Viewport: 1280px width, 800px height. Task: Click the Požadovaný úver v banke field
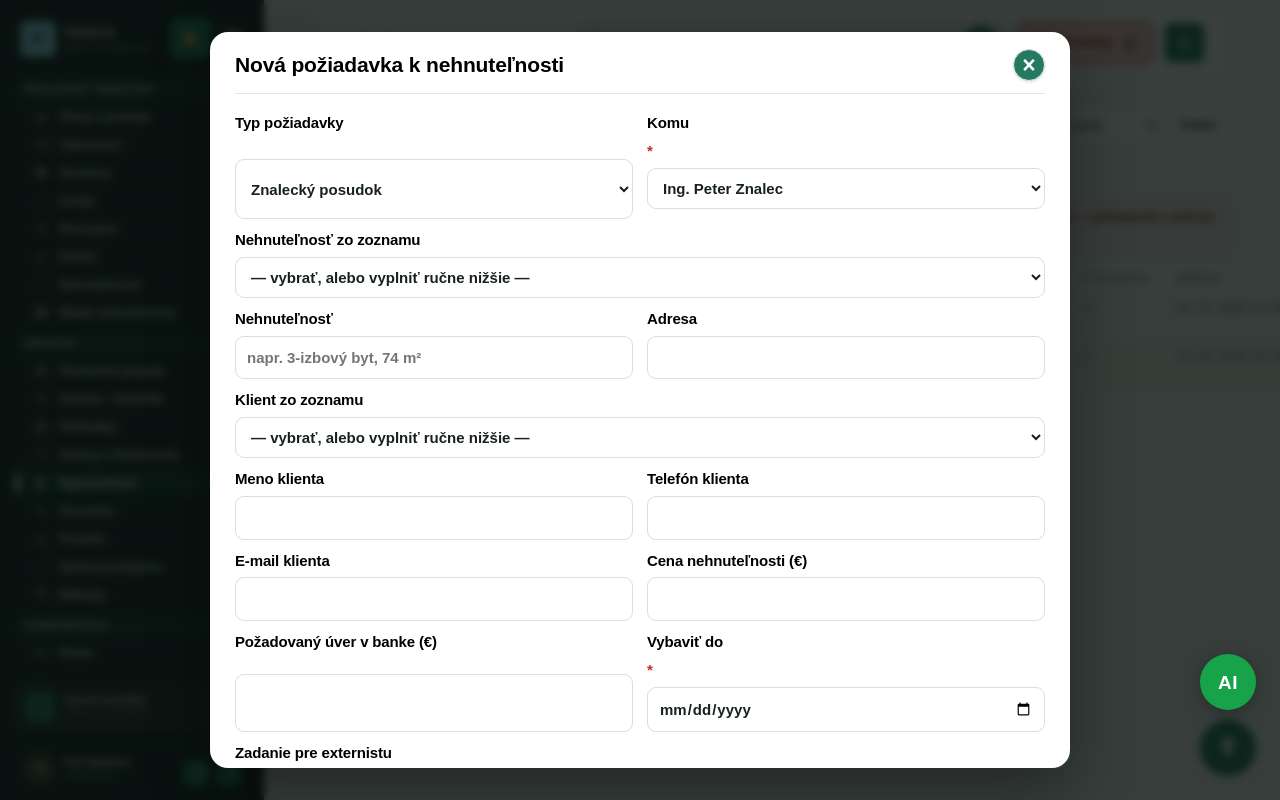tap(434, 703)
